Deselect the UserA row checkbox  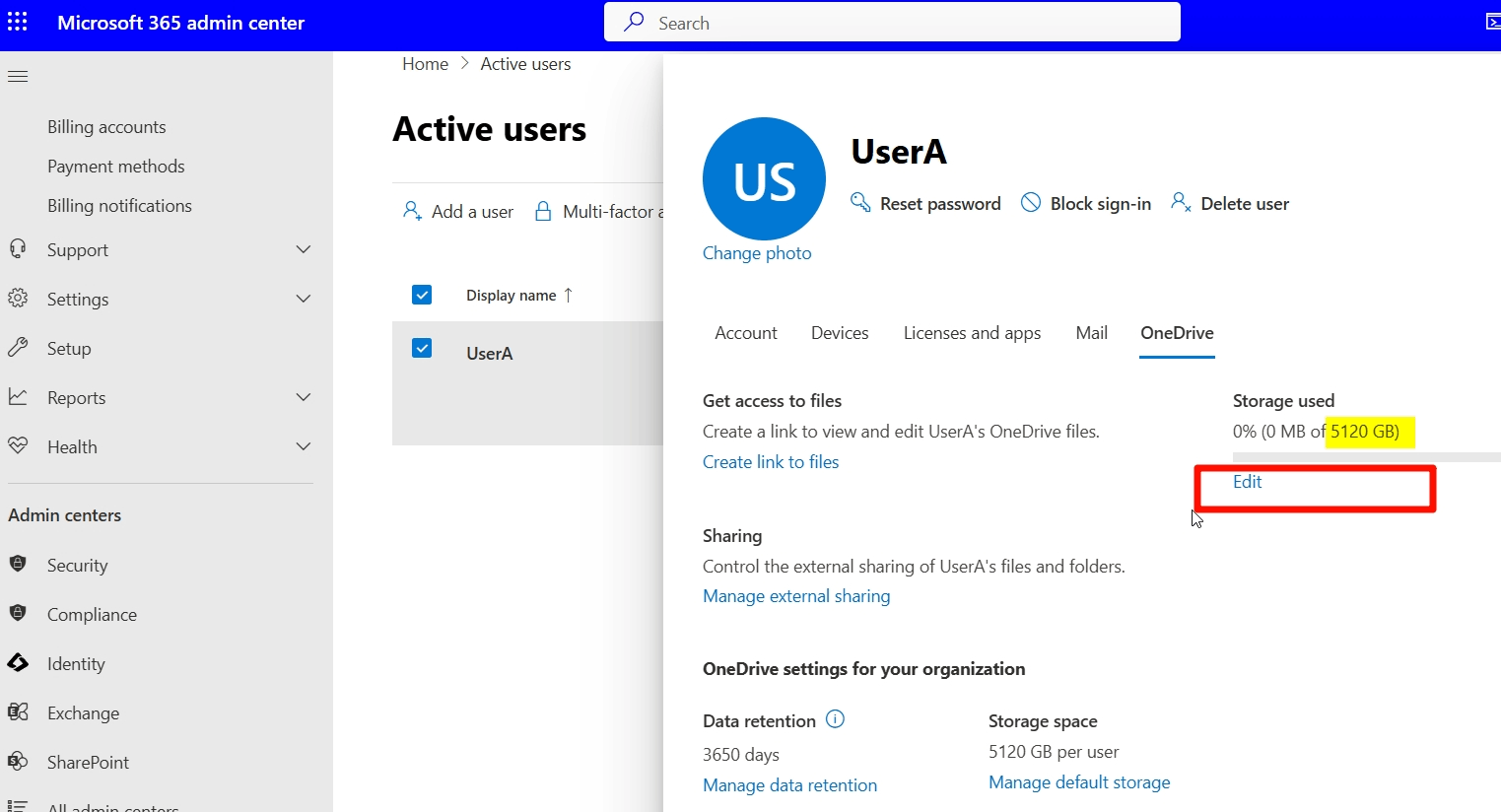422,348
